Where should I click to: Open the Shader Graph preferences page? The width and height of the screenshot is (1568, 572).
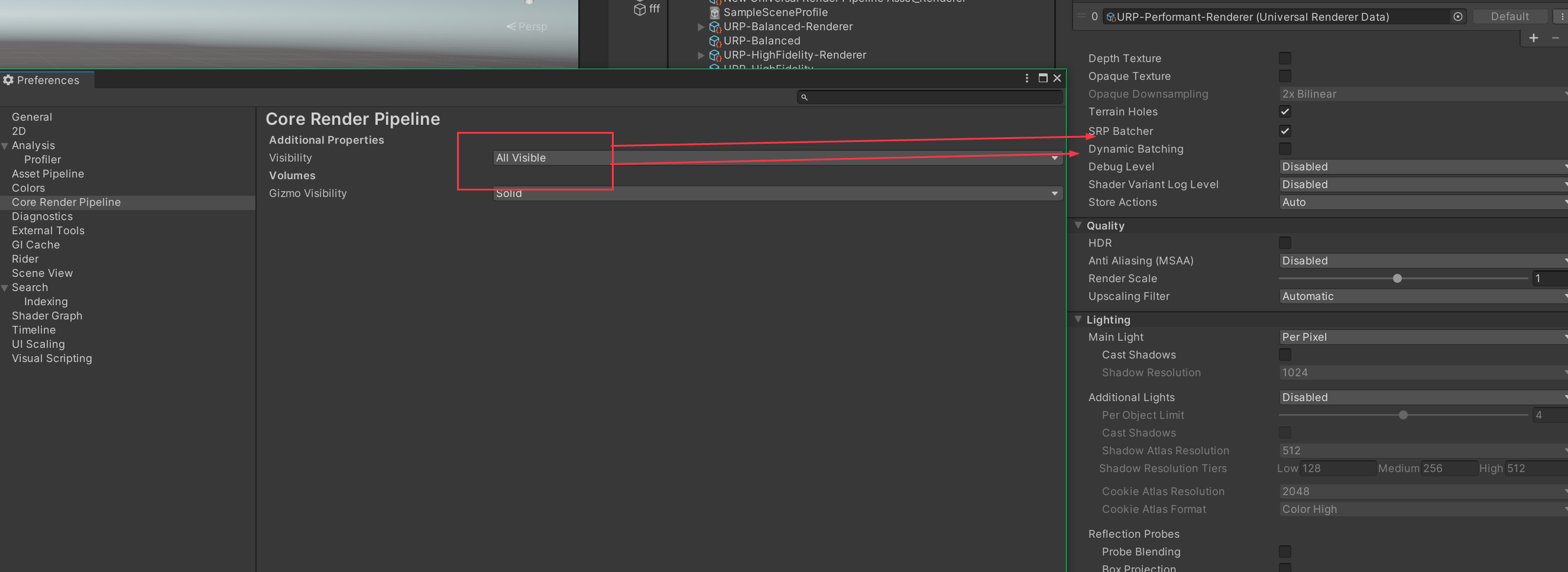pyautogui.click(x=47, y=315)
